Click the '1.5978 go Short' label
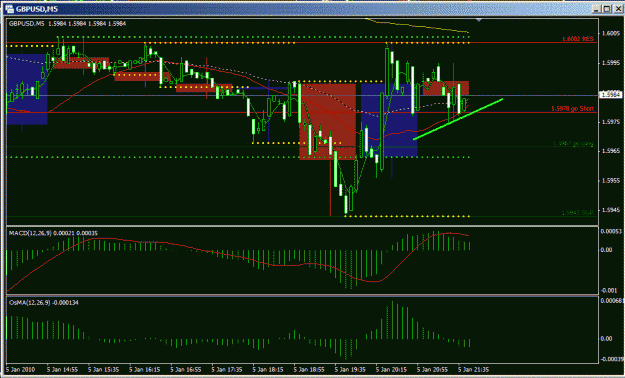625x378 pixels. pyautogui.click(x=573, y=108)
